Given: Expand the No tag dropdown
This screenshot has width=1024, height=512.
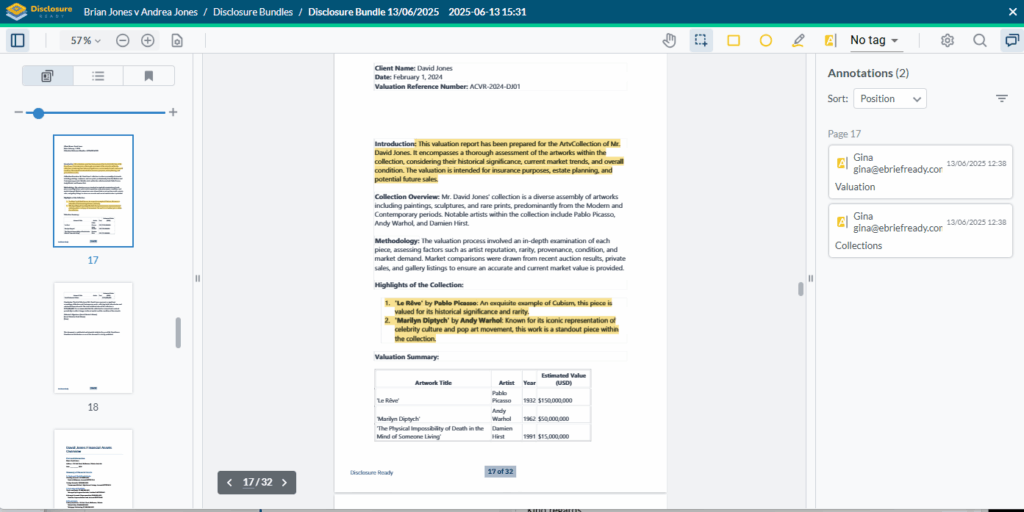Looking at the screenshot, I should coord(875,41).
